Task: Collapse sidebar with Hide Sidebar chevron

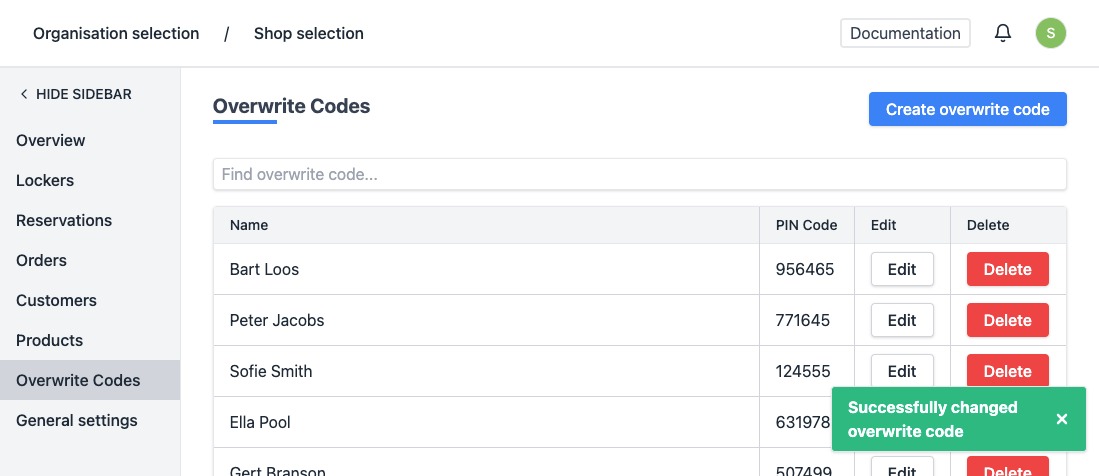Action: click(x=24, y=94)
